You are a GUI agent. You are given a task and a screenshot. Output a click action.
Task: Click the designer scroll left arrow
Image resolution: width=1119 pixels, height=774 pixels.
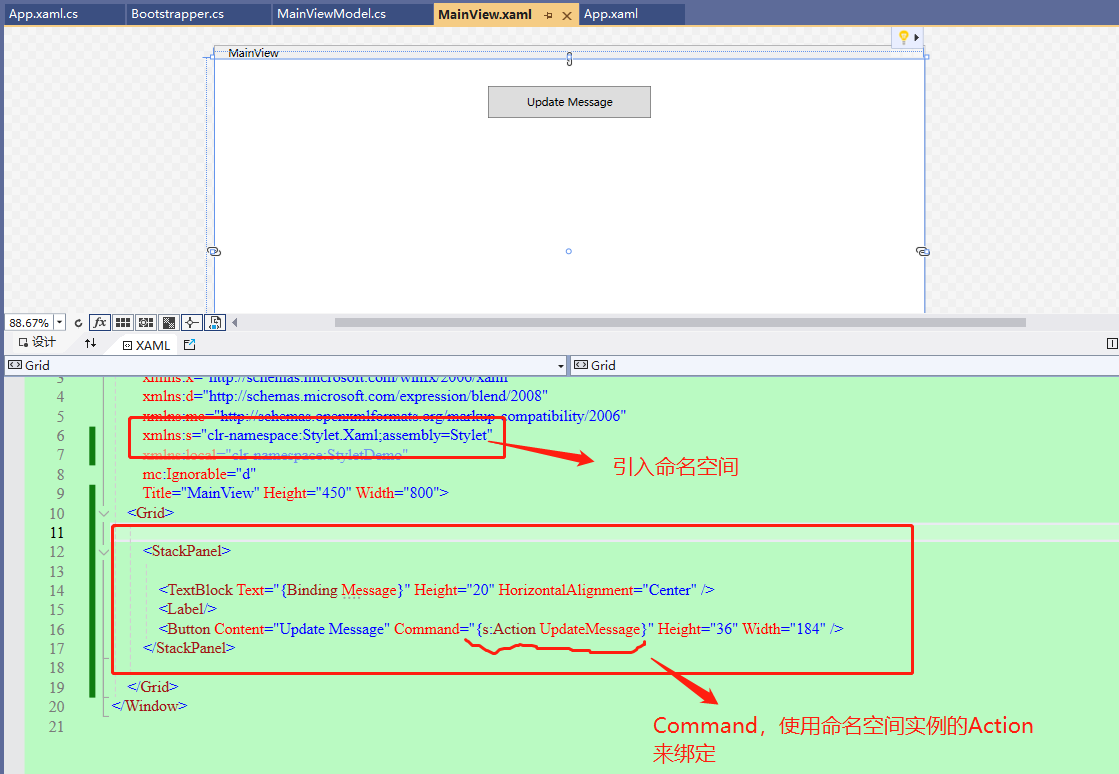point(235,322)
